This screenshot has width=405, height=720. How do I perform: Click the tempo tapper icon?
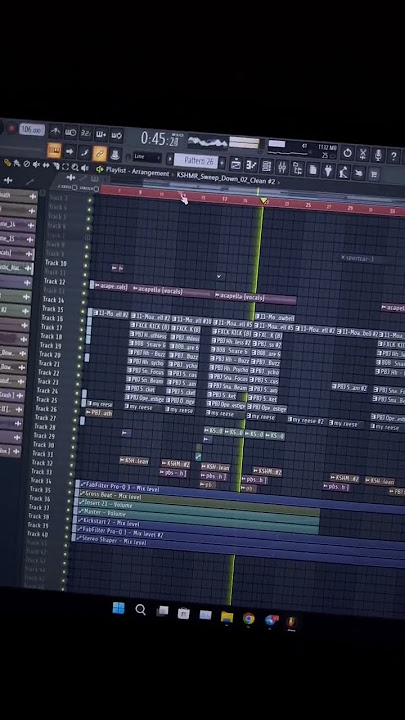pyautogui.click(x=343, y=173)
